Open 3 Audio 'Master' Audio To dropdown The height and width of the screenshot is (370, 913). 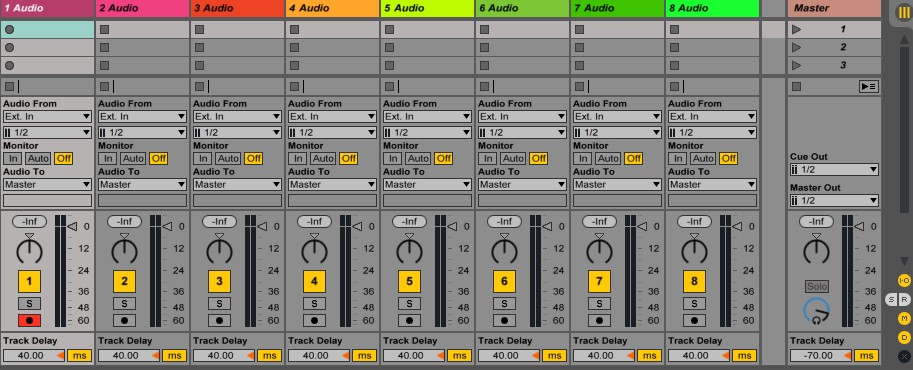[237, 185]
